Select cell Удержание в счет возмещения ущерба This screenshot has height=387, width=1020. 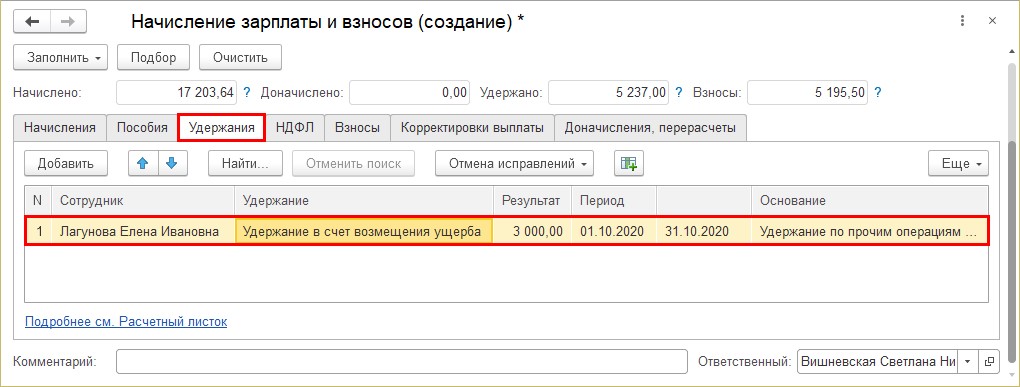(364, 231)
